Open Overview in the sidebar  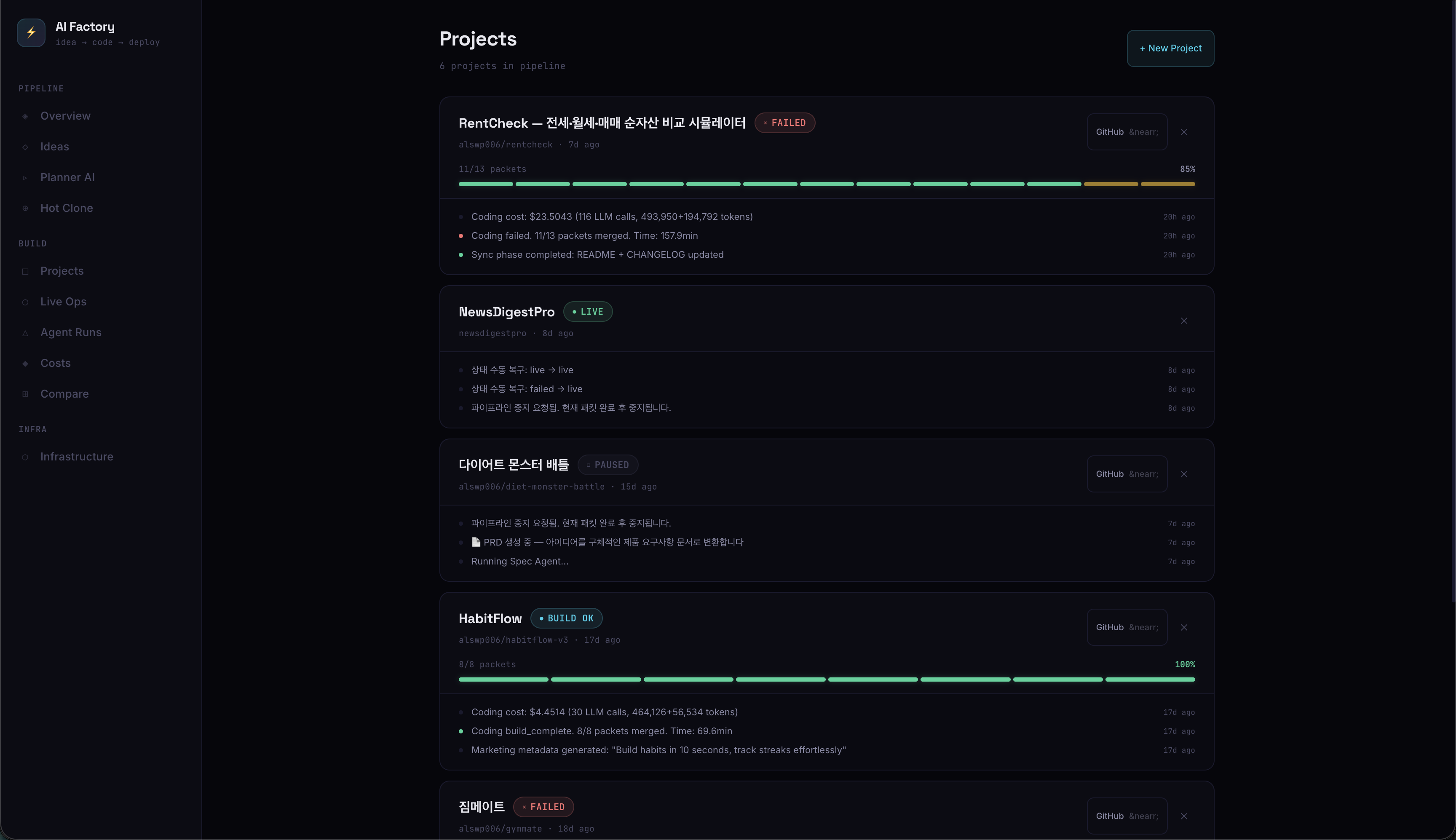click(x=65, y=116)
